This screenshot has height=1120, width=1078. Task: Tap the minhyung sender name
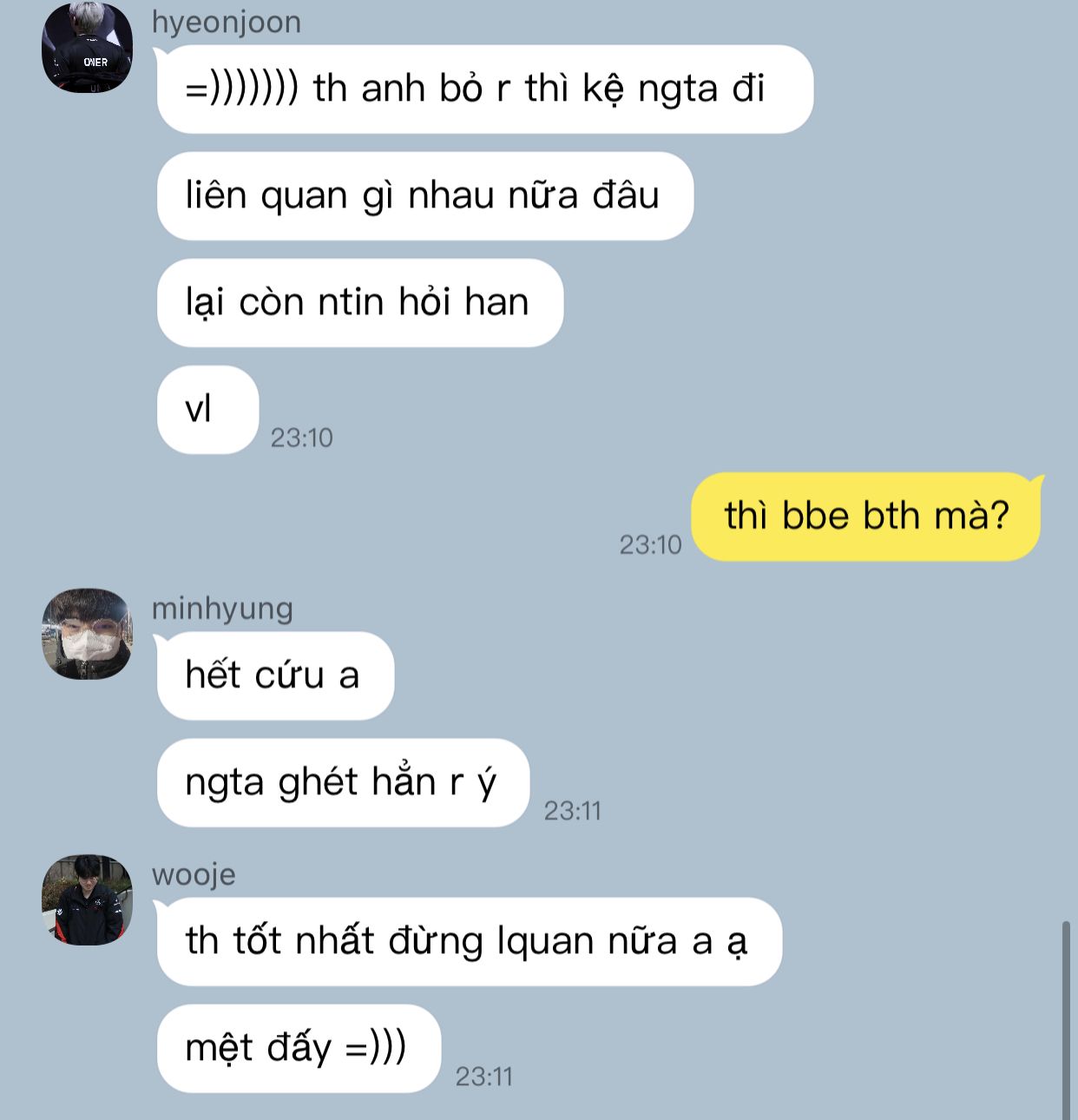222,609
